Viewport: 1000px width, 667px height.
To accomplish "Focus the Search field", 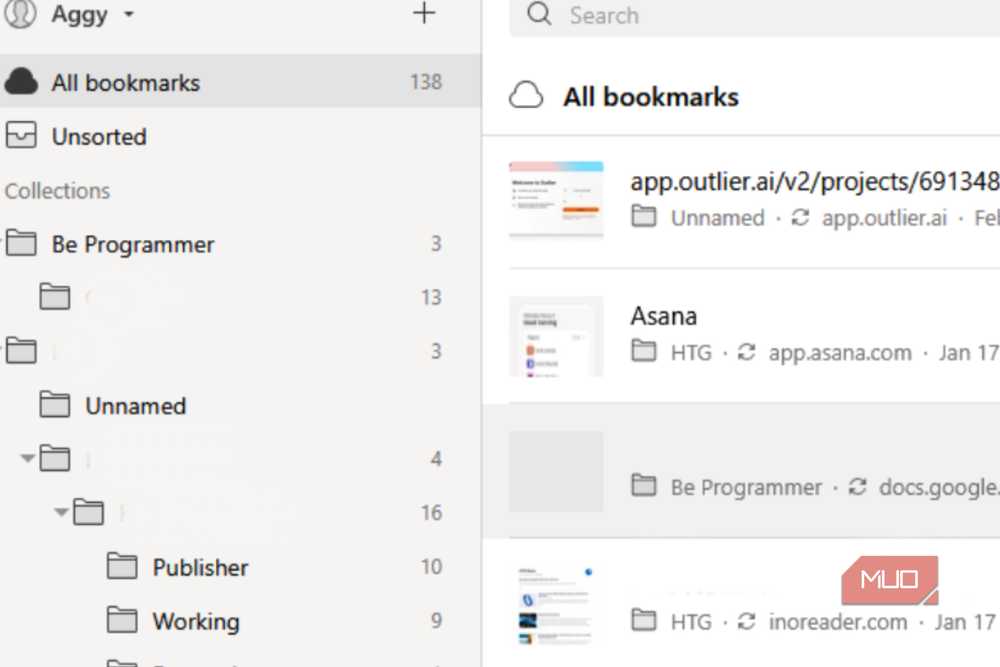I will click(x=754, y=15).
